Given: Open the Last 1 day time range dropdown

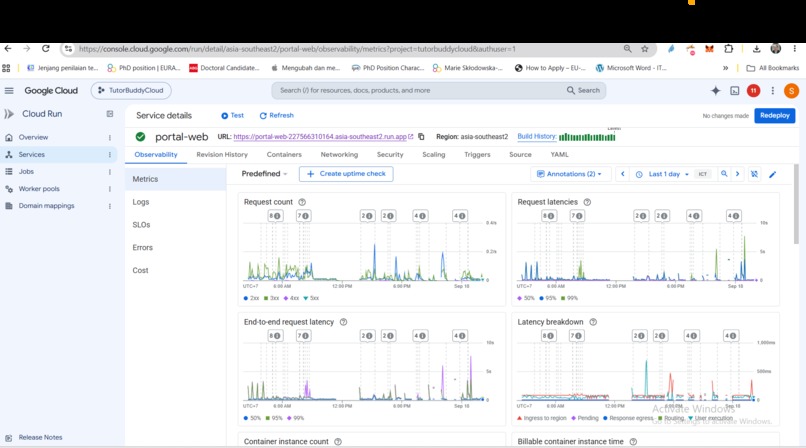Looking at the screenshot, I should [x=663, y=174].
